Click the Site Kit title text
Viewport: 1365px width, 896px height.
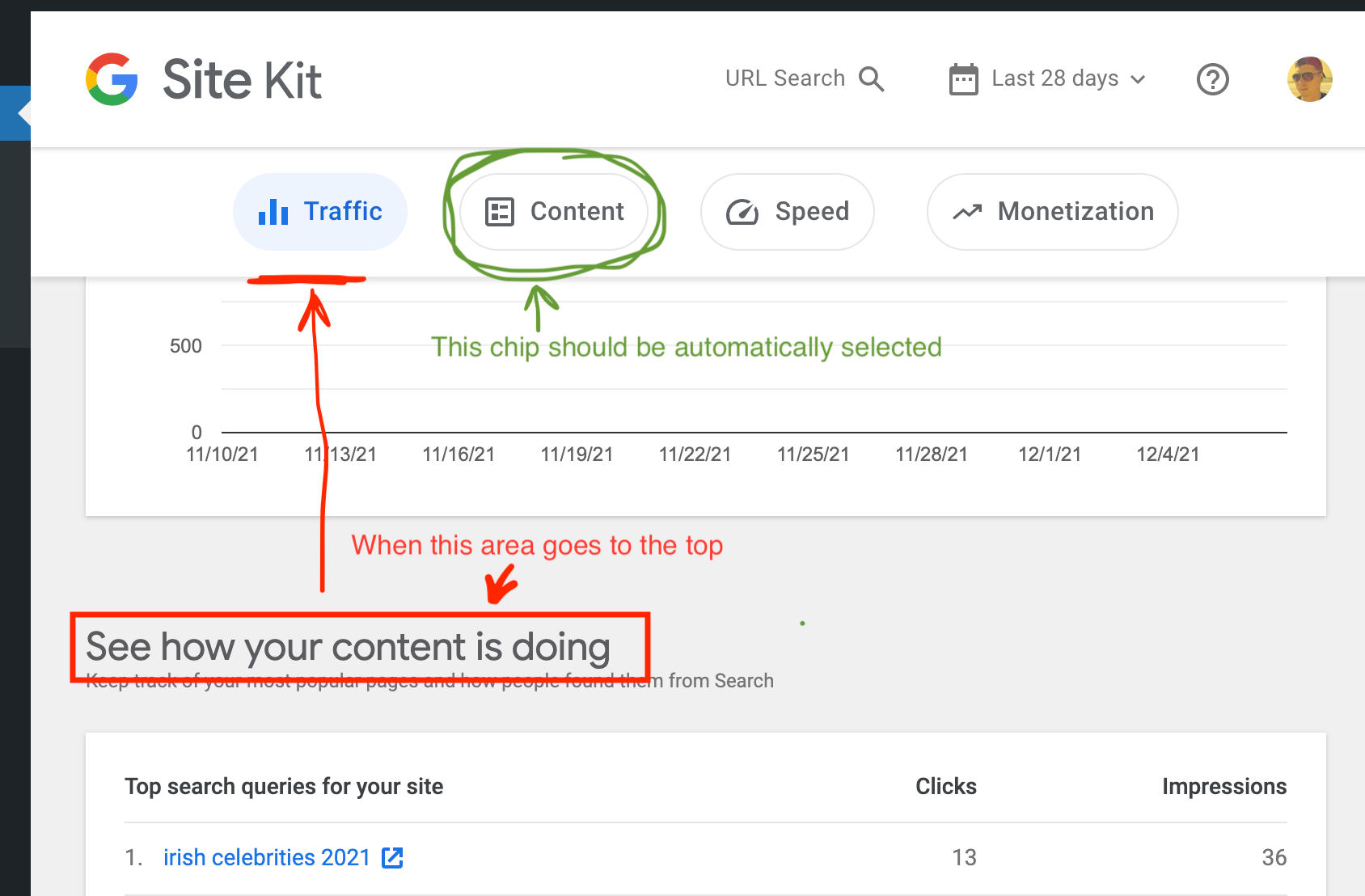pyautogui.click(x=241, y=78)
